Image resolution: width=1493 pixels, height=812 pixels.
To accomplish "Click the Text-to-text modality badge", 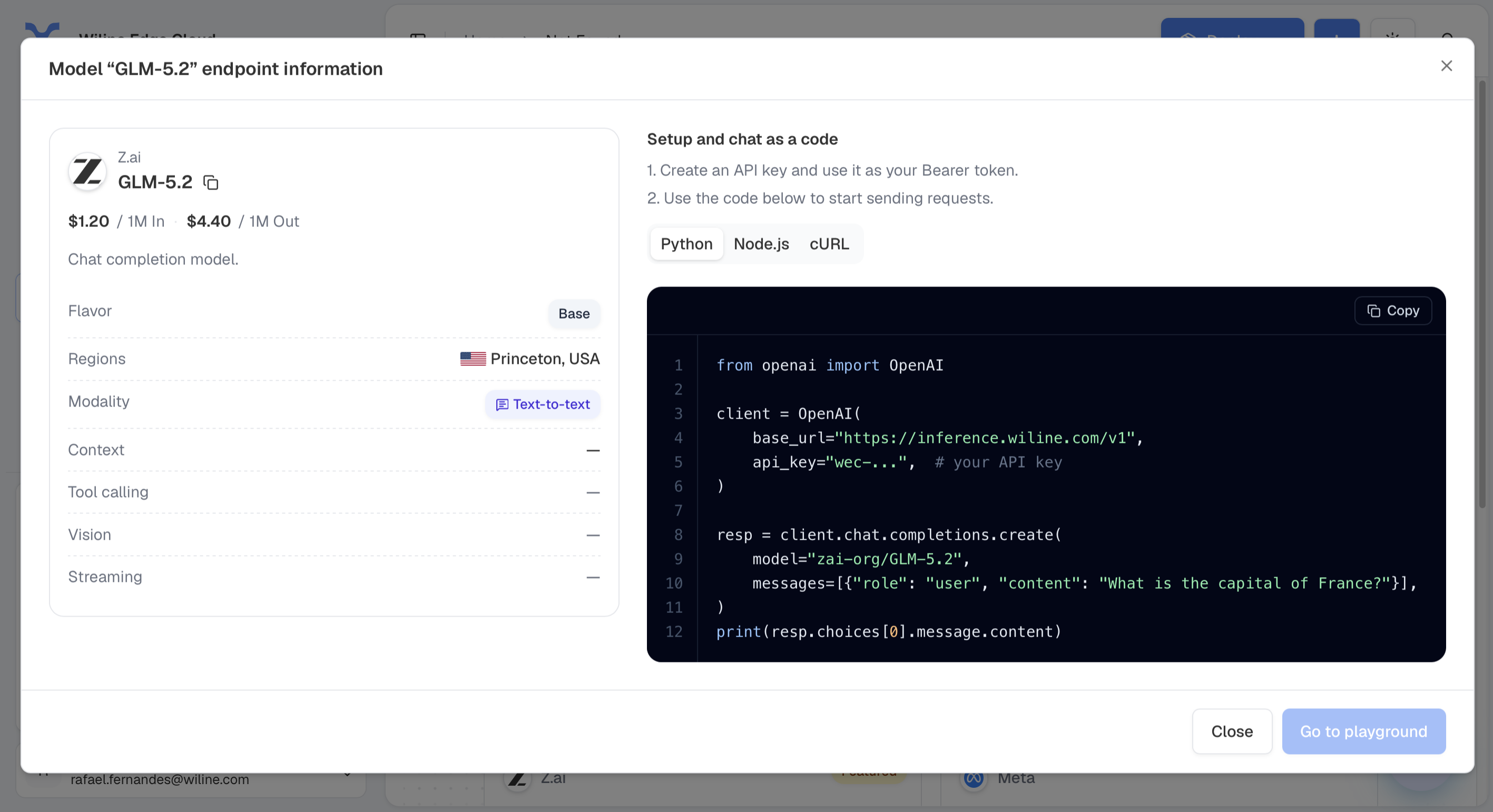I will tap(543, 404).
